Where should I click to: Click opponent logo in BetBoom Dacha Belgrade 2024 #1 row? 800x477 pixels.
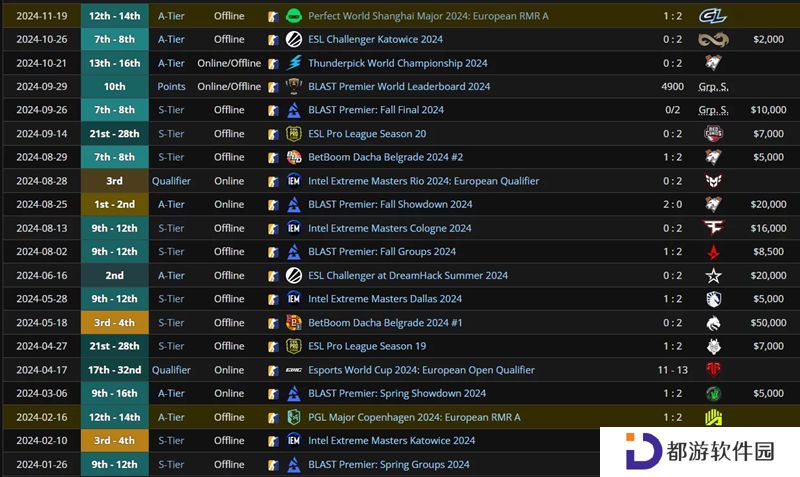[713, 322]
